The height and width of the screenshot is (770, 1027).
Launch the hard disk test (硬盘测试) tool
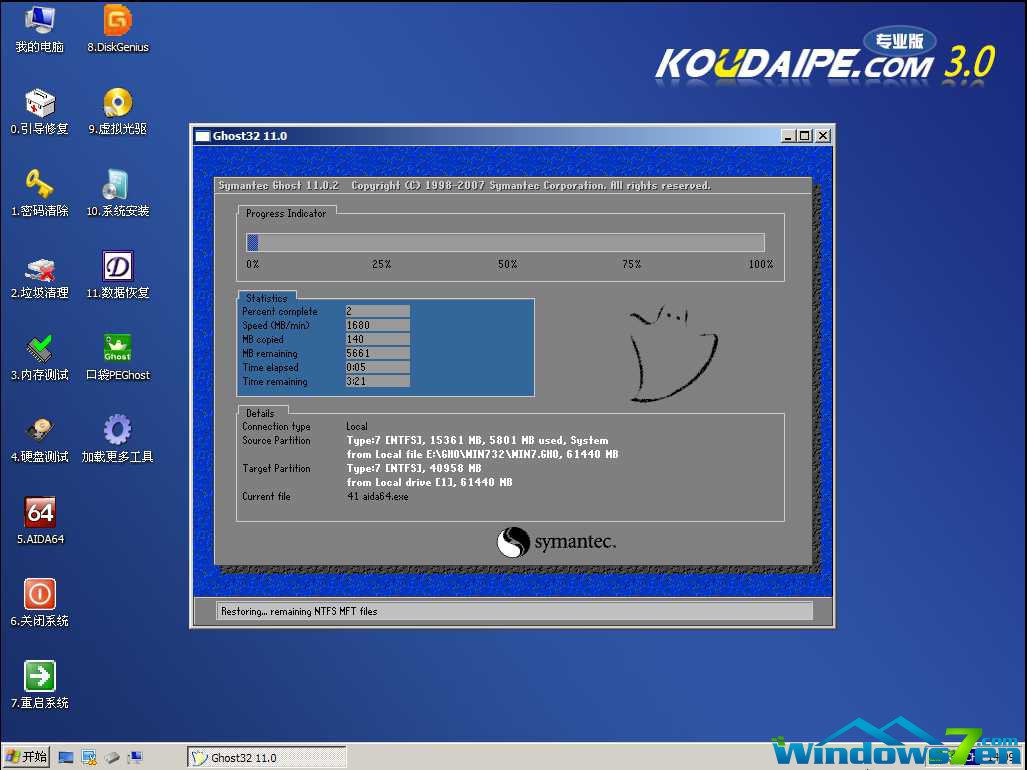[x=39, y=431]
